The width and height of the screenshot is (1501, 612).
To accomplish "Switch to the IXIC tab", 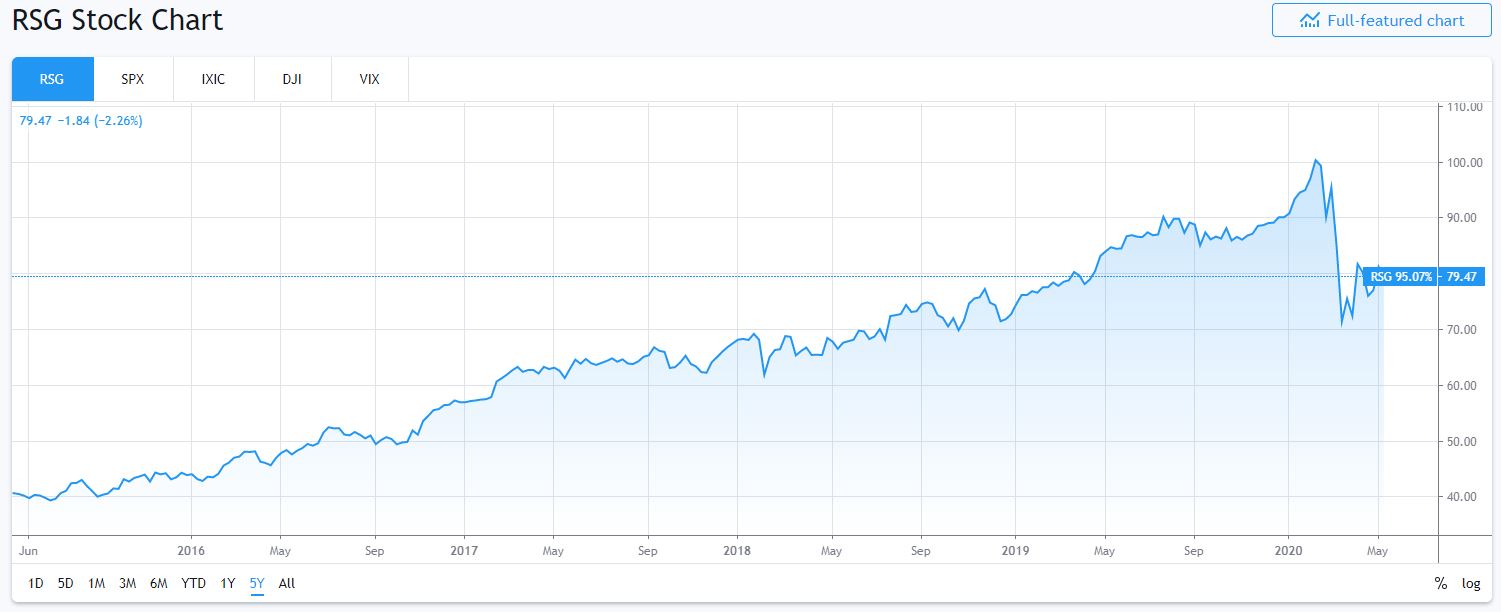I will [213, 79].
